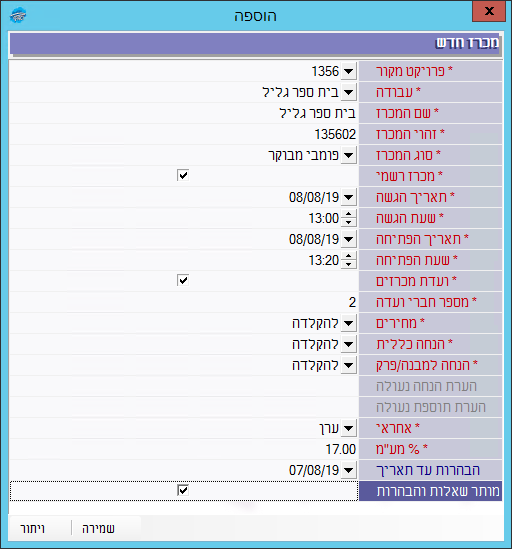Open the סוג המכרז dropdown arrow
Image resolution: width=512 pixels, height=549 pixels.
[x=348, y=155]
